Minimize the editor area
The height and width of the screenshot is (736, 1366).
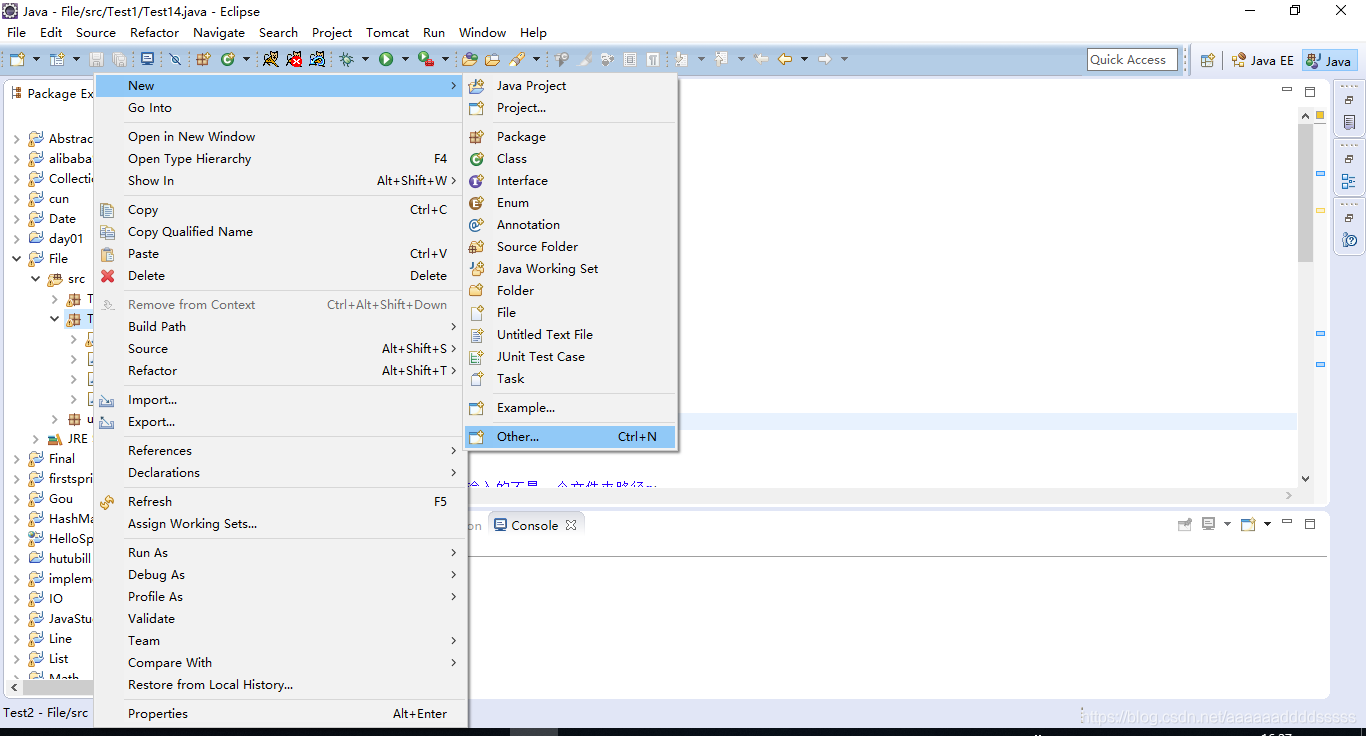tap(1287, 91)
